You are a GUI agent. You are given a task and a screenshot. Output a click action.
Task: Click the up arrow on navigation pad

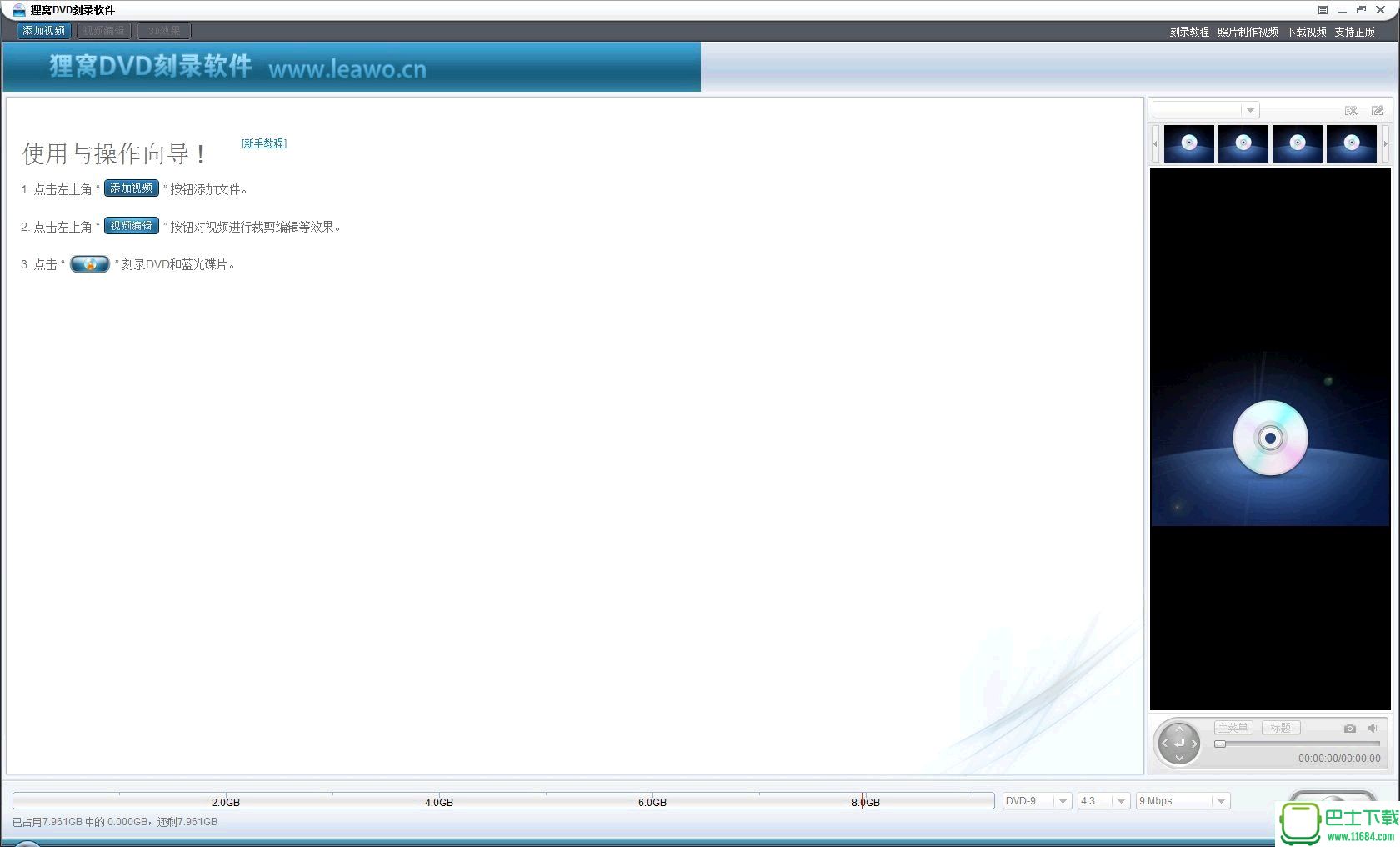coord(1179,729)
